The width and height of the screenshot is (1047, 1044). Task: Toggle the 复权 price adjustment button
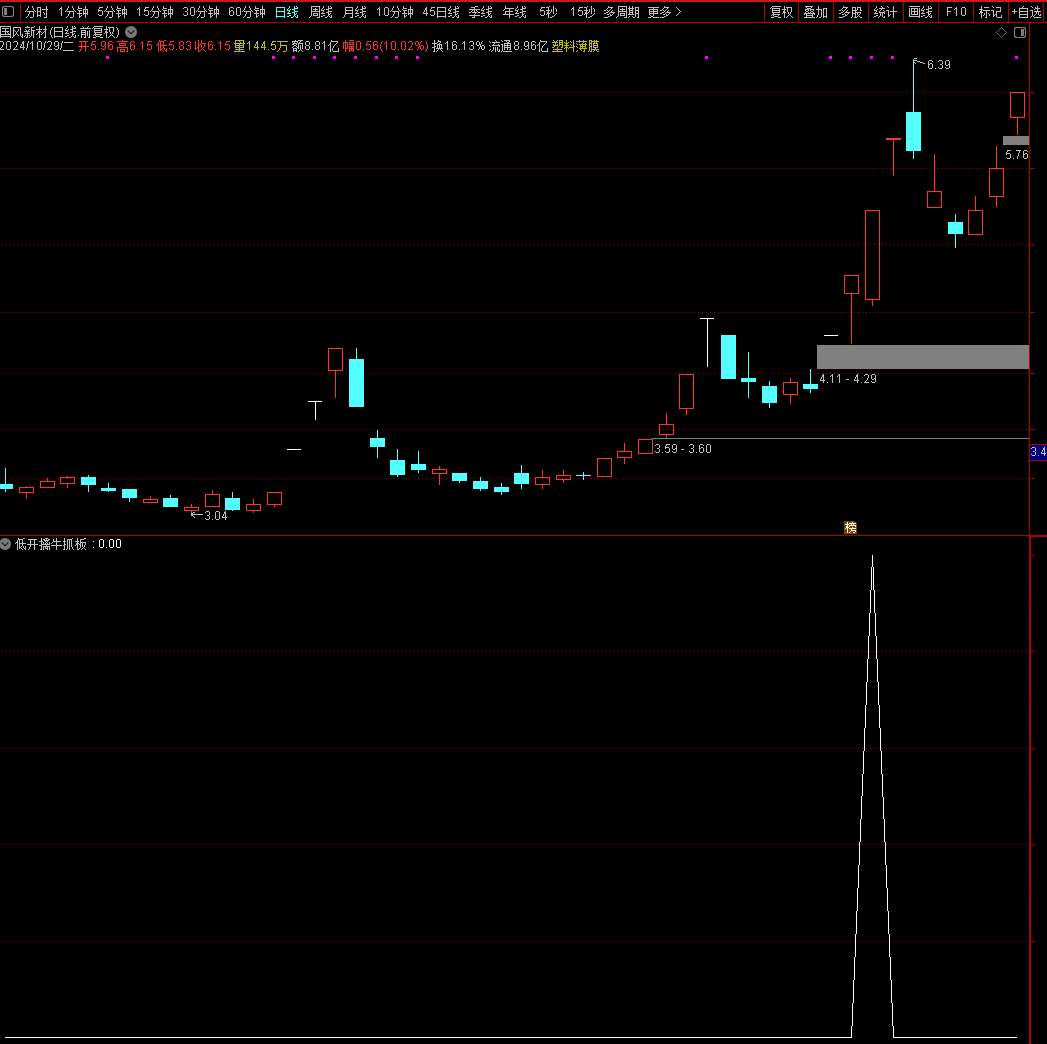[x=781, y=12]
